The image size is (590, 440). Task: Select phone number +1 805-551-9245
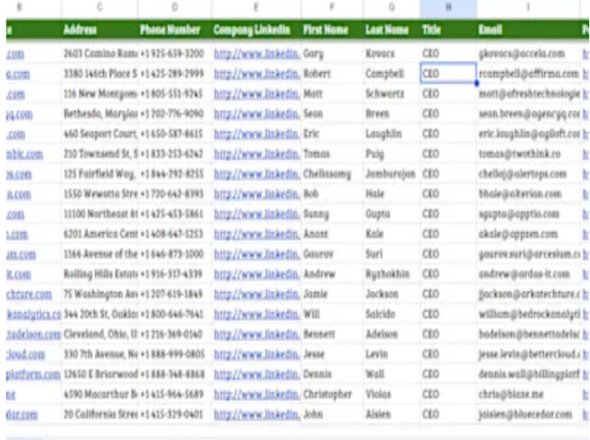pos(172,94)
